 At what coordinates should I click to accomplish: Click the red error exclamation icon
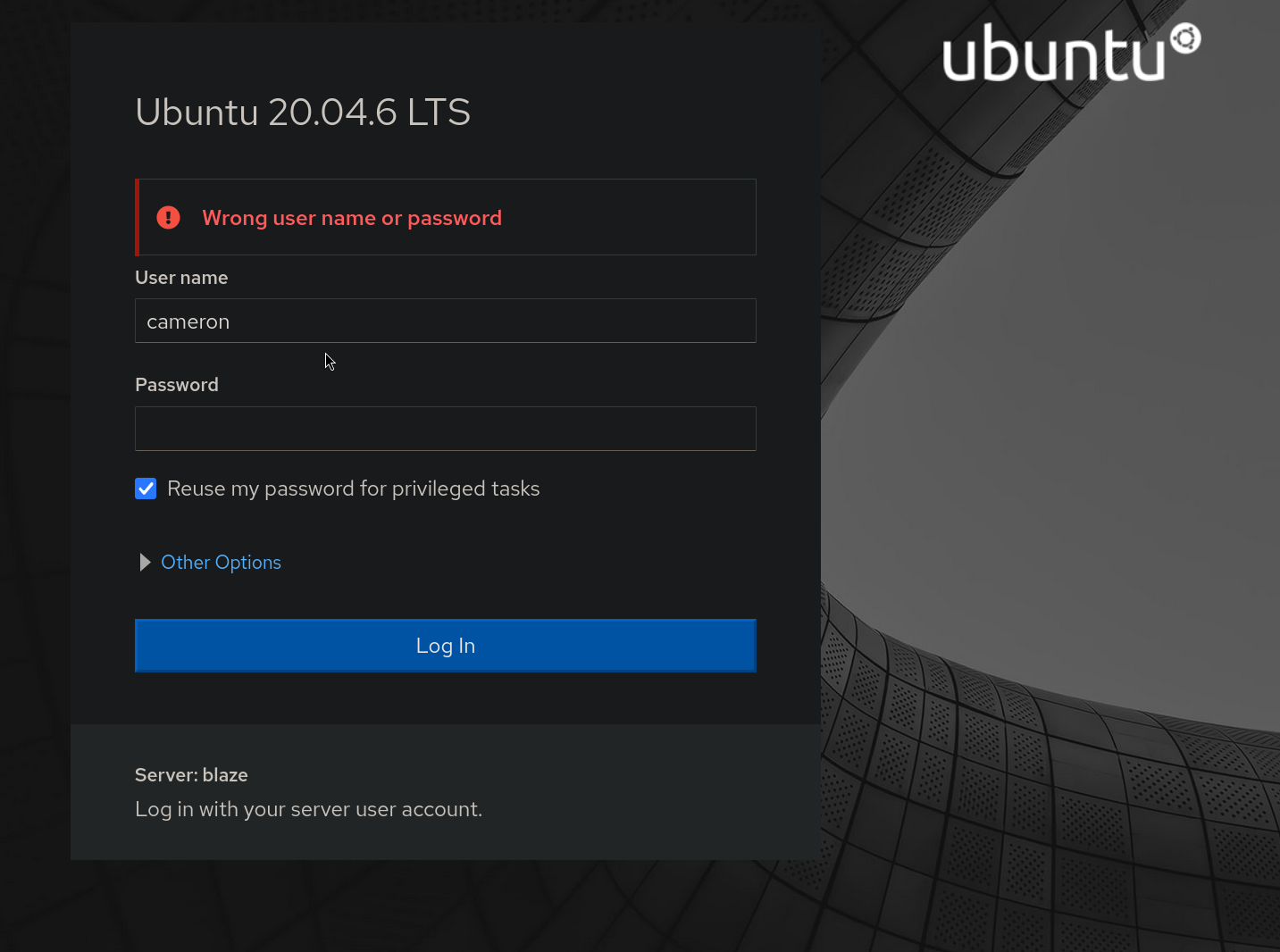pos(168,218)
